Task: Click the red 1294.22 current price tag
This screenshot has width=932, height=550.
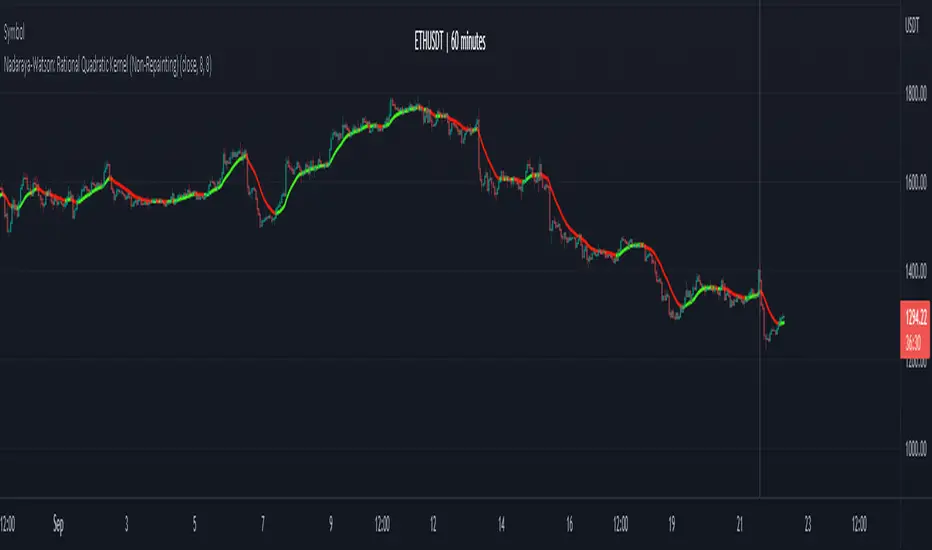Action: click(915, 318)
